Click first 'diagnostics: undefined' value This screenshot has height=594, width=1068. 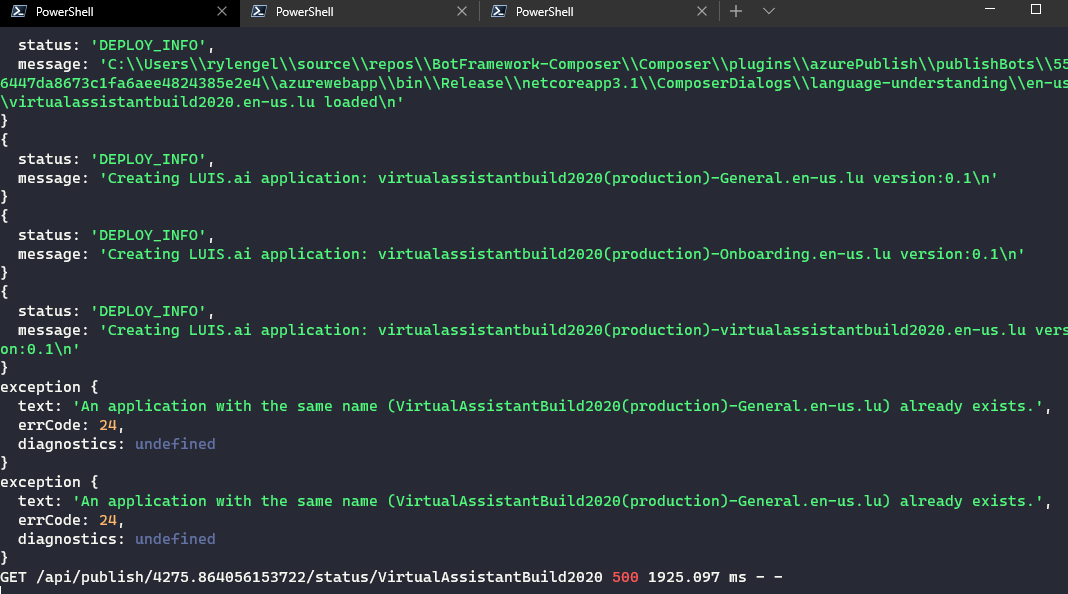point(175,444)
